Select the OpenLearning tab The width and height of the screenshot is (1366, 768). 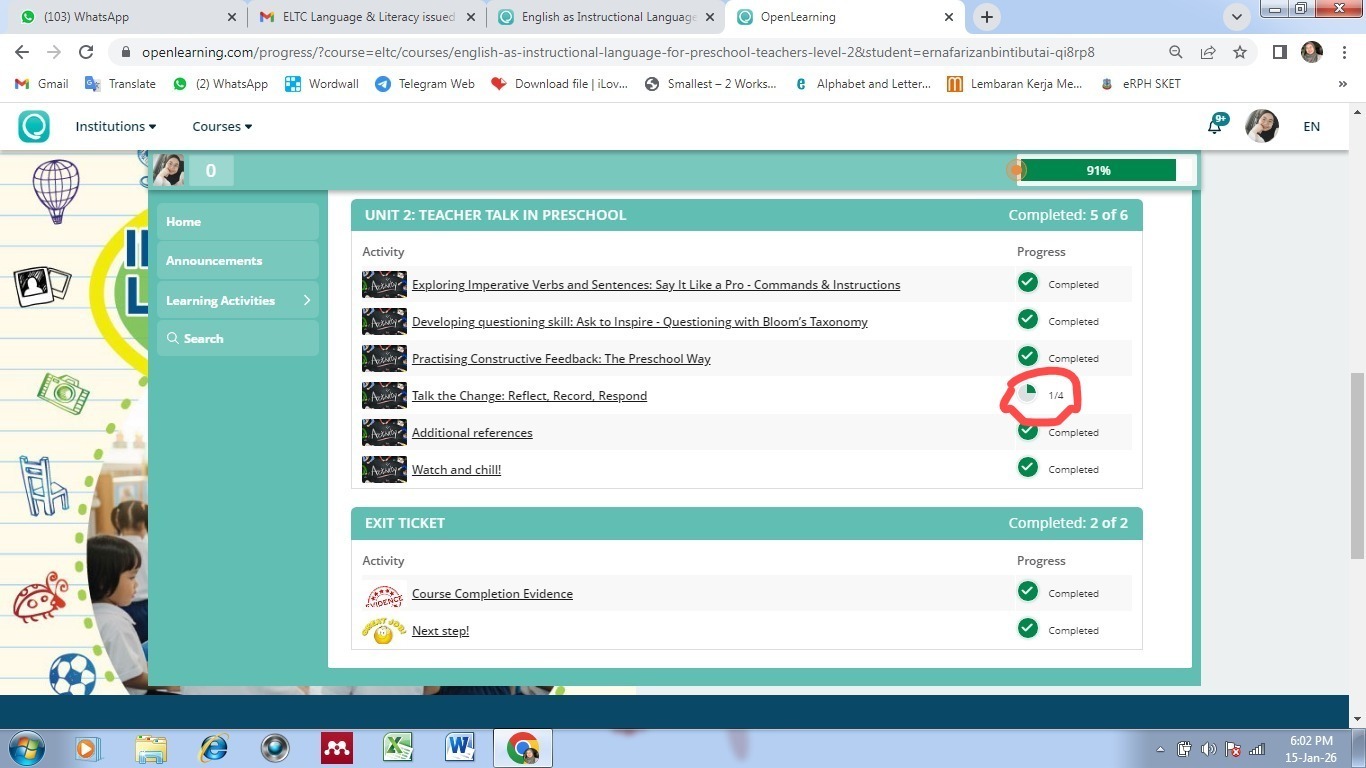(x=846, y=17)
